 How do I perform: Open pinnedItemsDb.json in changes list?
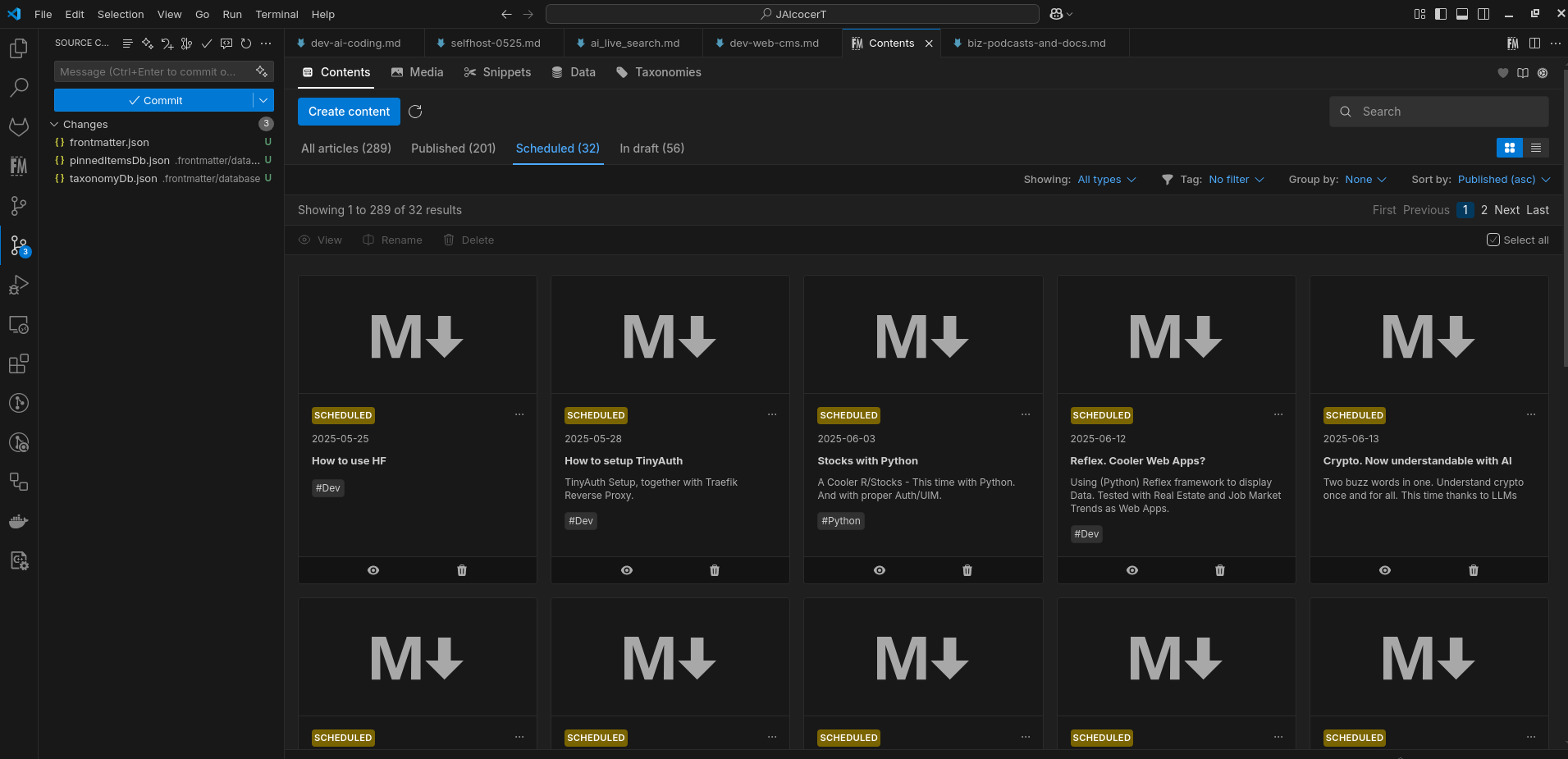[x=163, y=161]
